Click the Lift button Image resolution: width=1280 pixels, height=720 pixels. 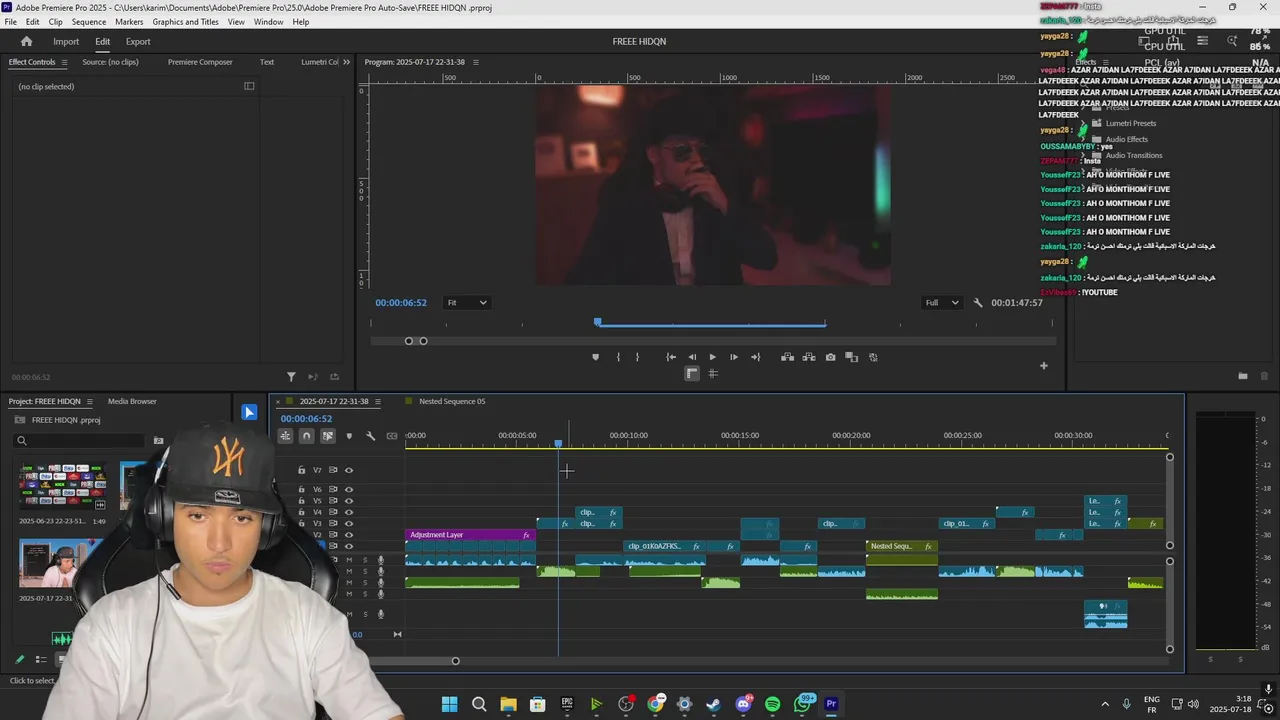click(x=787, y=357)
